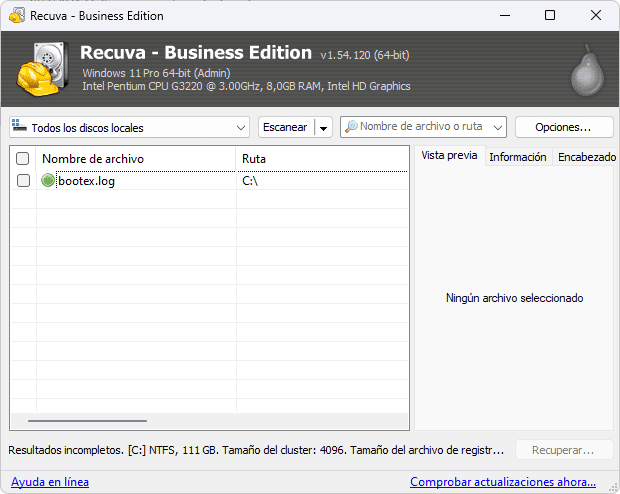The height and width of the screenshot is (494, 620).
Task: Open the Ayuda en línea link
Action: (50, 482)
